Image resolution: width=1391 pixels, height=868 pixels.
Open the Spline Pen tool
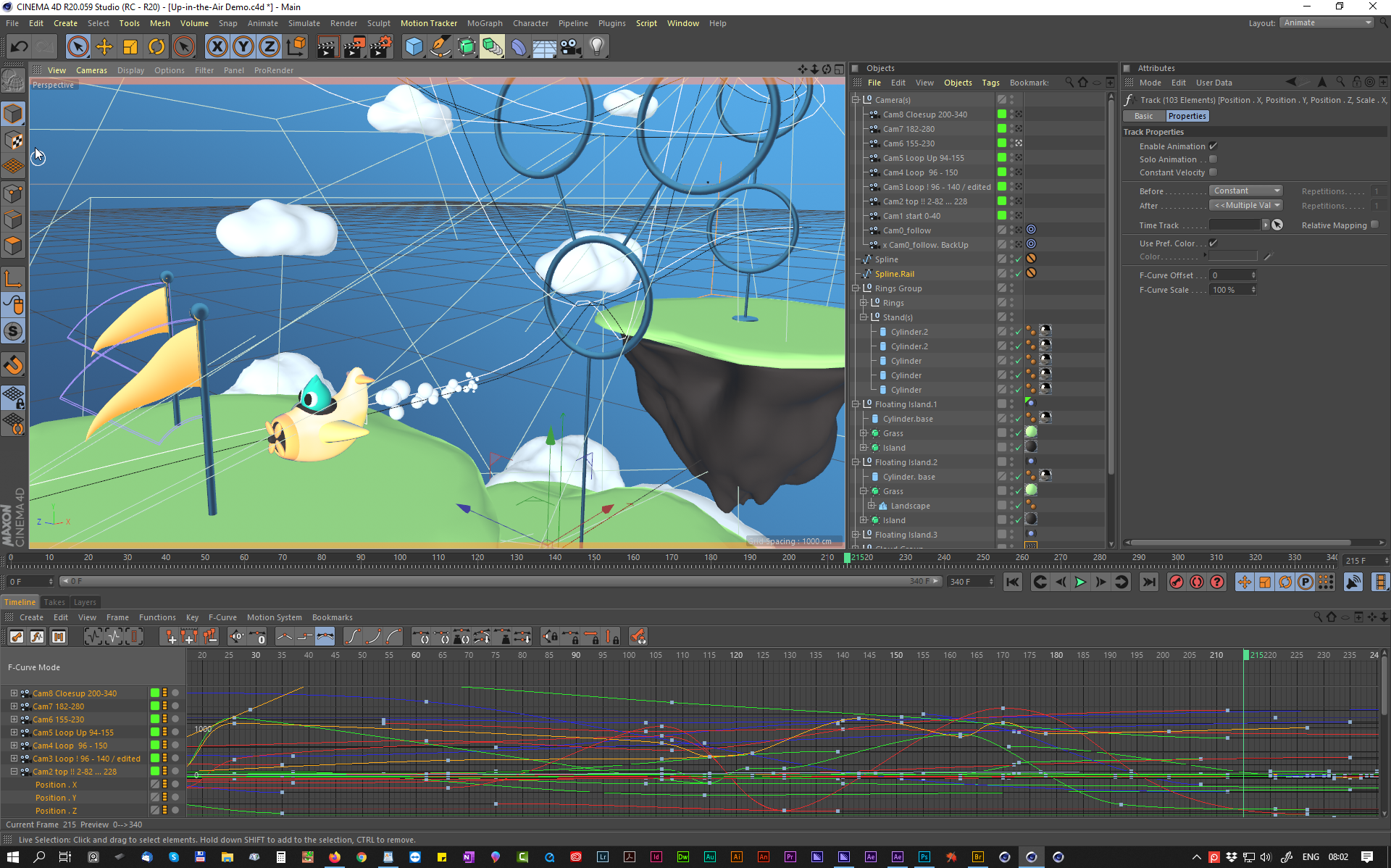pyautogui.click(x=440, y=47)
